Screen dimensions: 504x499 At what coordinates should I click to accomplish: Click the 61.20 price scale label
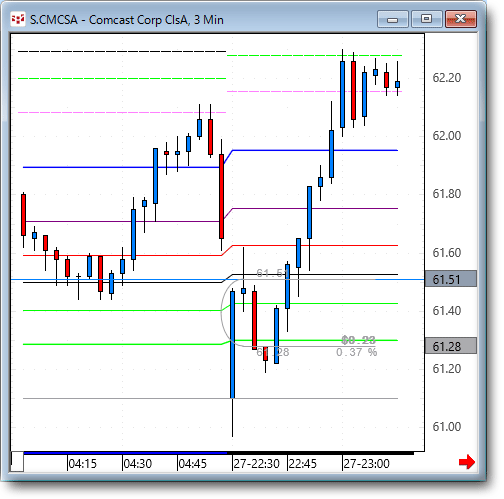447,369
